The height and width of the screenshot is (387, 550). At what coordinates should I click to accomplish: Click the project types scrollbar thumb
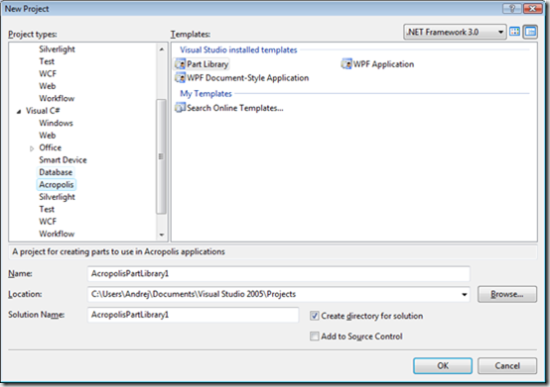point(161,156)
